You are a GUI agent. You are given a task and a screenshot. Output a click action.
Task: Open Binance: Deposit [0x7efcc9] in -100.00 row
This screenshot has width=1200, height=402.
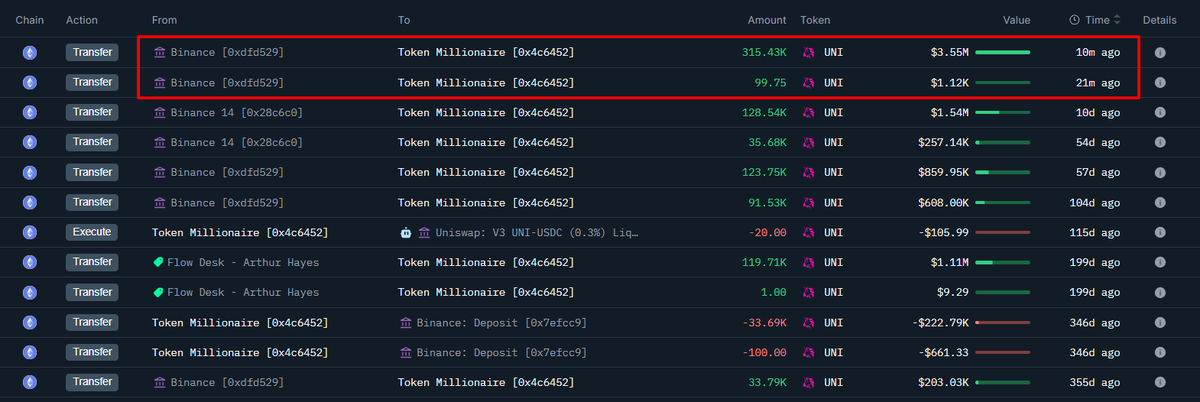pos(502,352)
